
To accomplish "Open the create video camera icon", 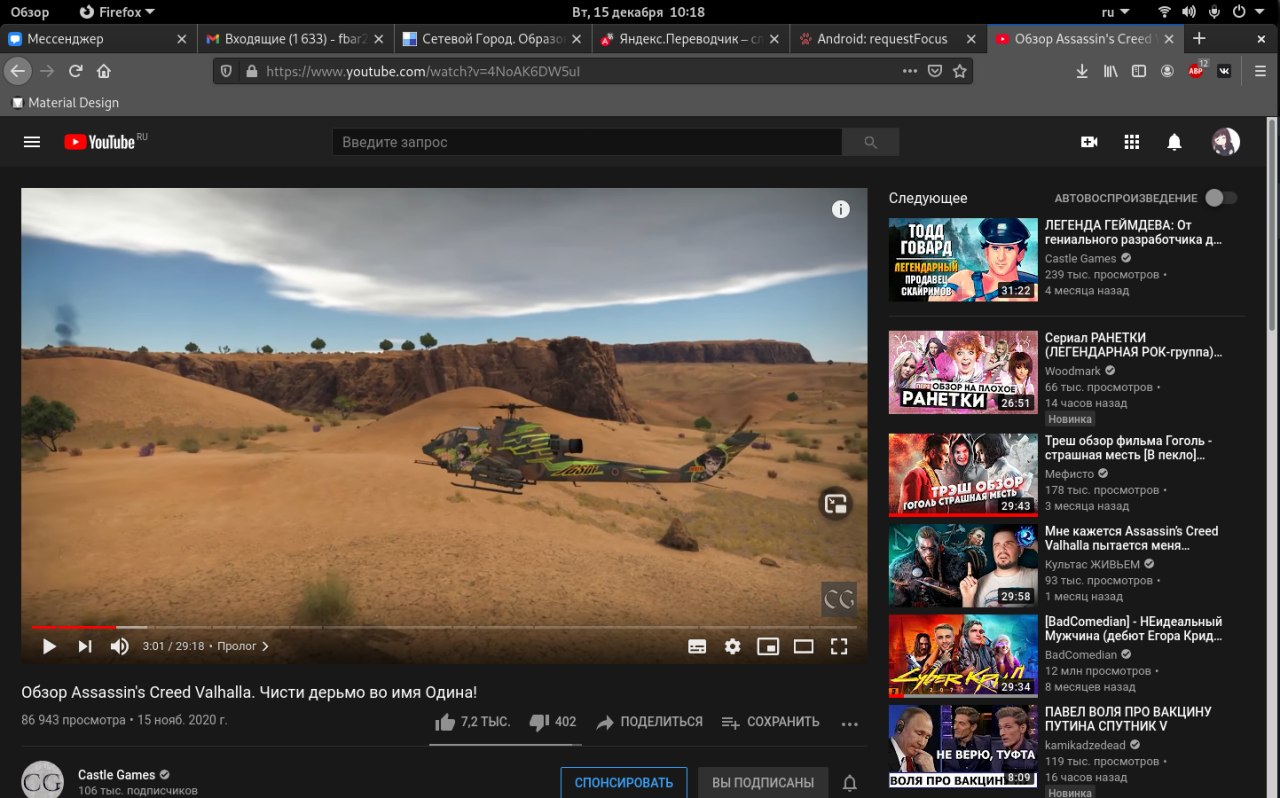I will point(1089,142).
